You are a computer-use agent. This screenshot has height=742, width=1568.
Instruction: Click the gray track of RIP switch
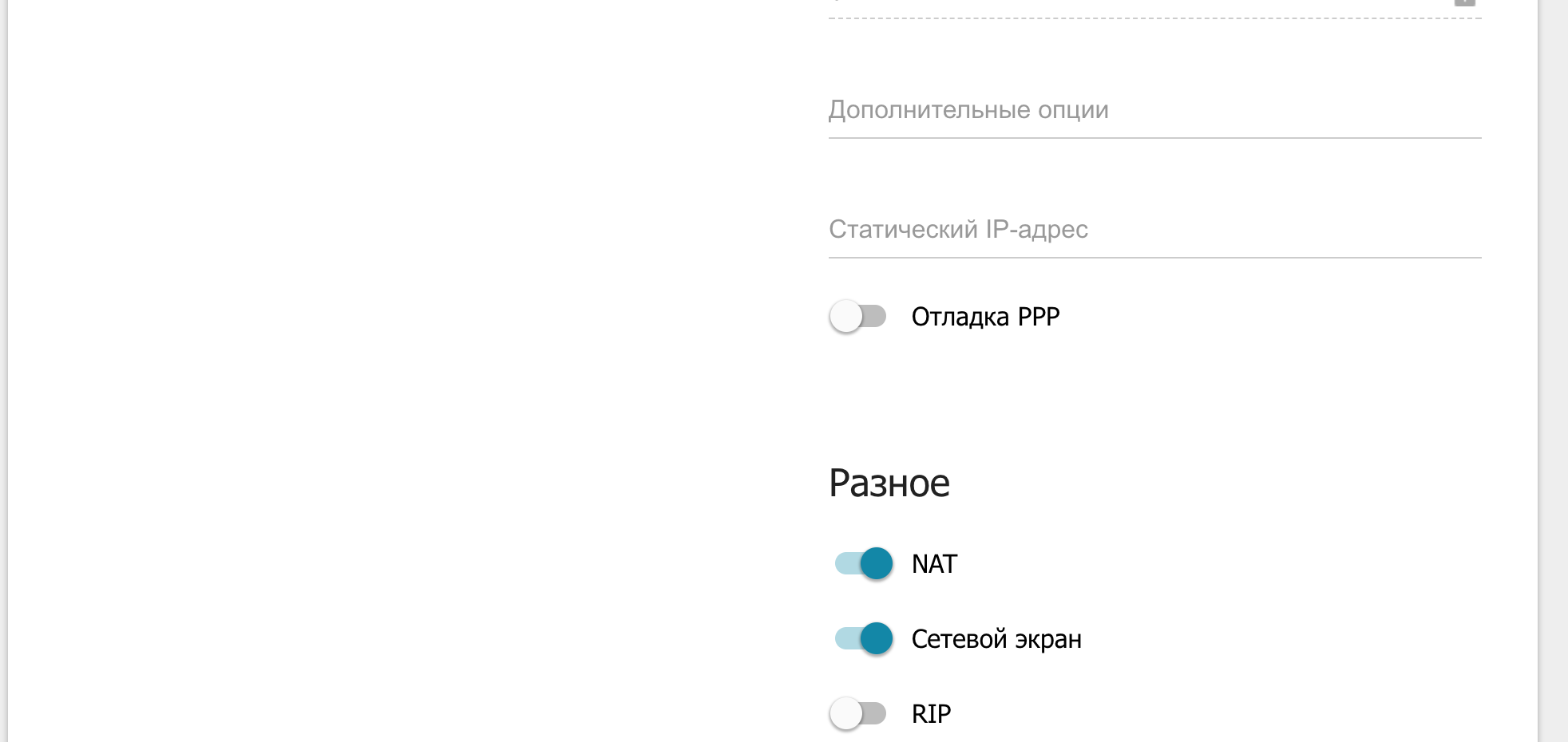[877, 713]
